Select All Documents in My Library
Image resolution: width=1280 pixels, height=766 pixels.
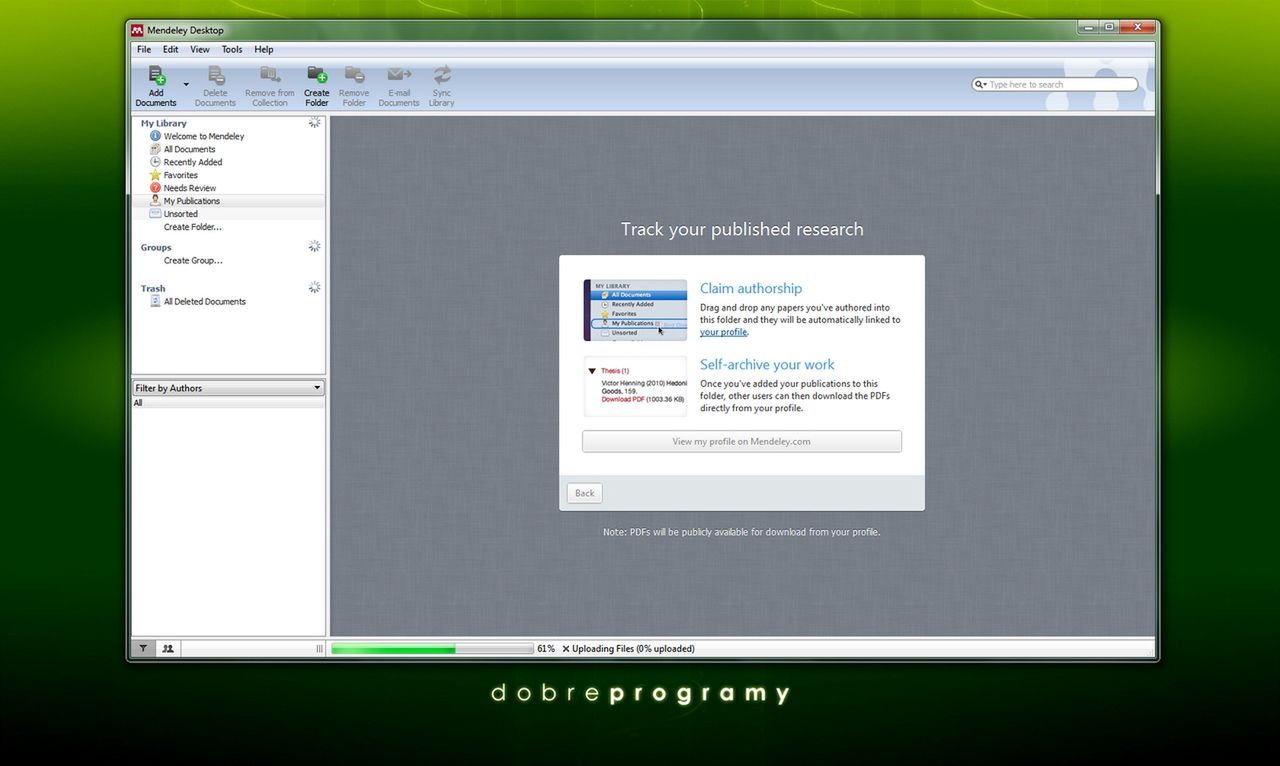[190, 149]
